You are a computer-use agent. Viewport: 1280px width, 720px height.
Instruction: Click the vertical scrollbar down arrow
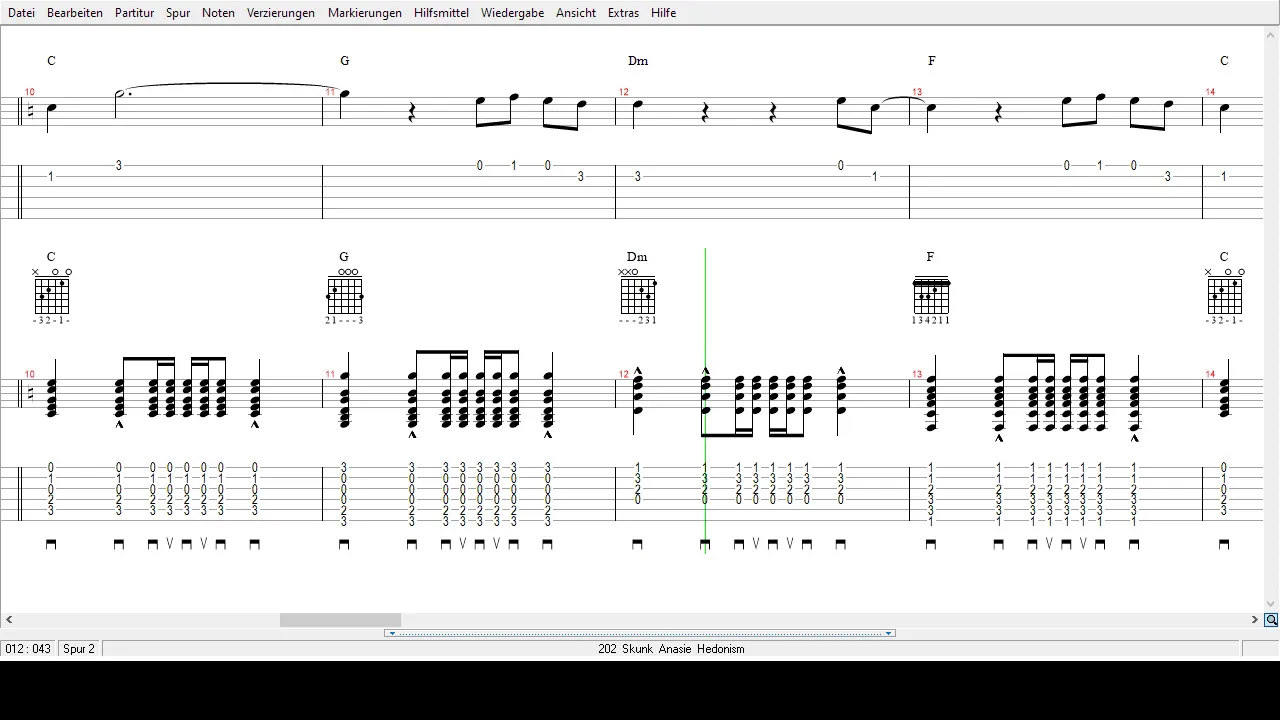pos(1271,604)
